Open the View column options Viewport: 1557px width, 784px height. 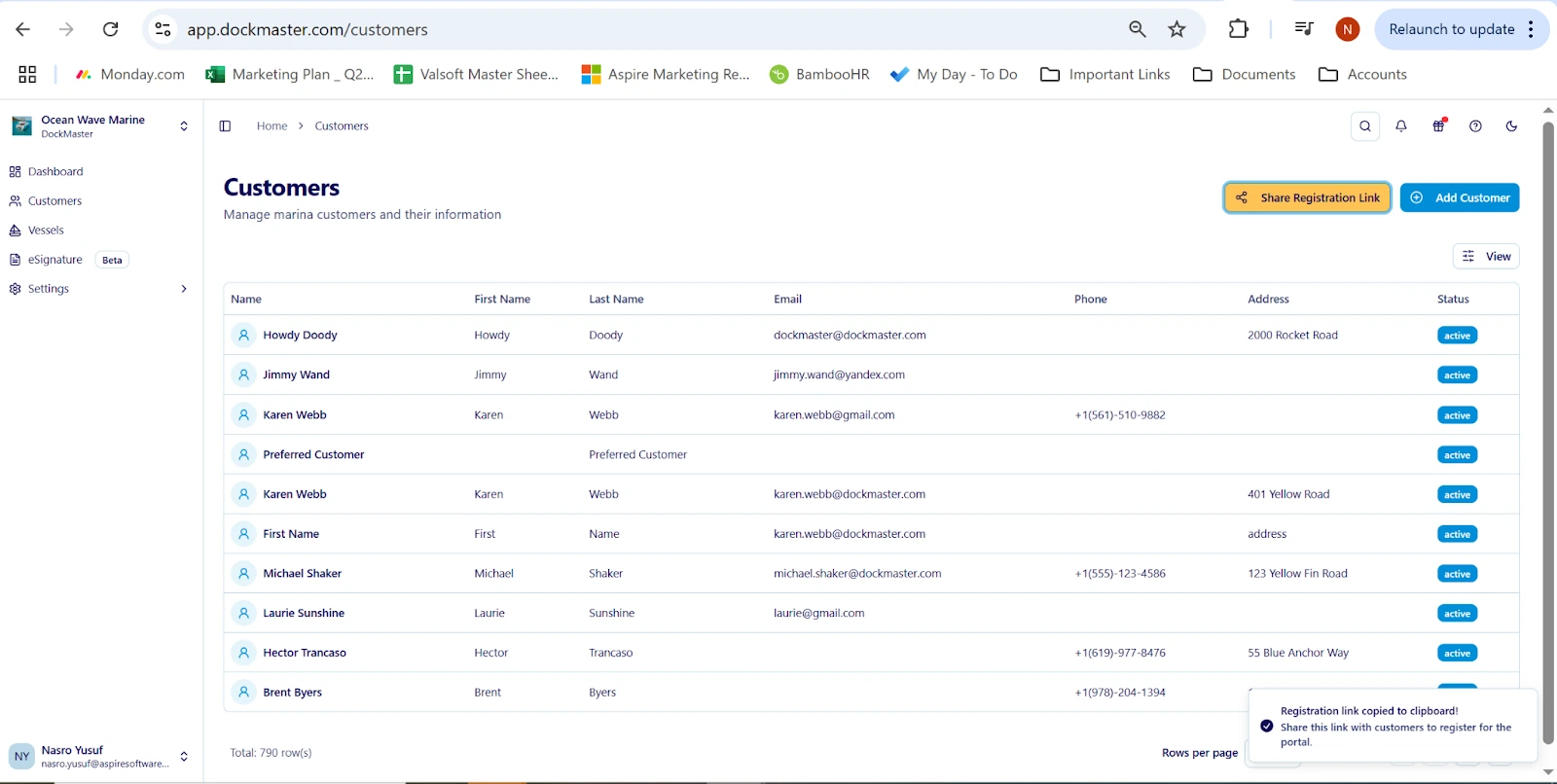click(1486, 256)
